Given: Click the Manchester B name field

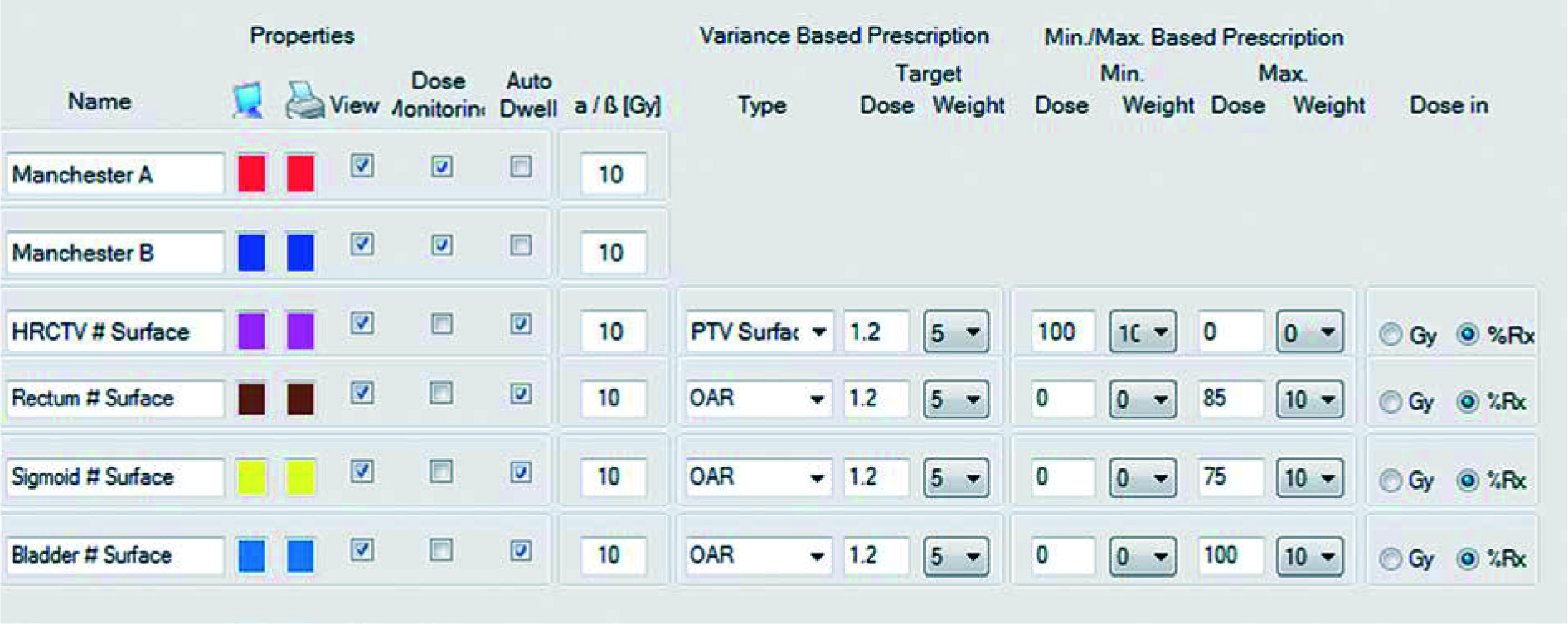Looking at the screenshot, I should tap(114, 253).
